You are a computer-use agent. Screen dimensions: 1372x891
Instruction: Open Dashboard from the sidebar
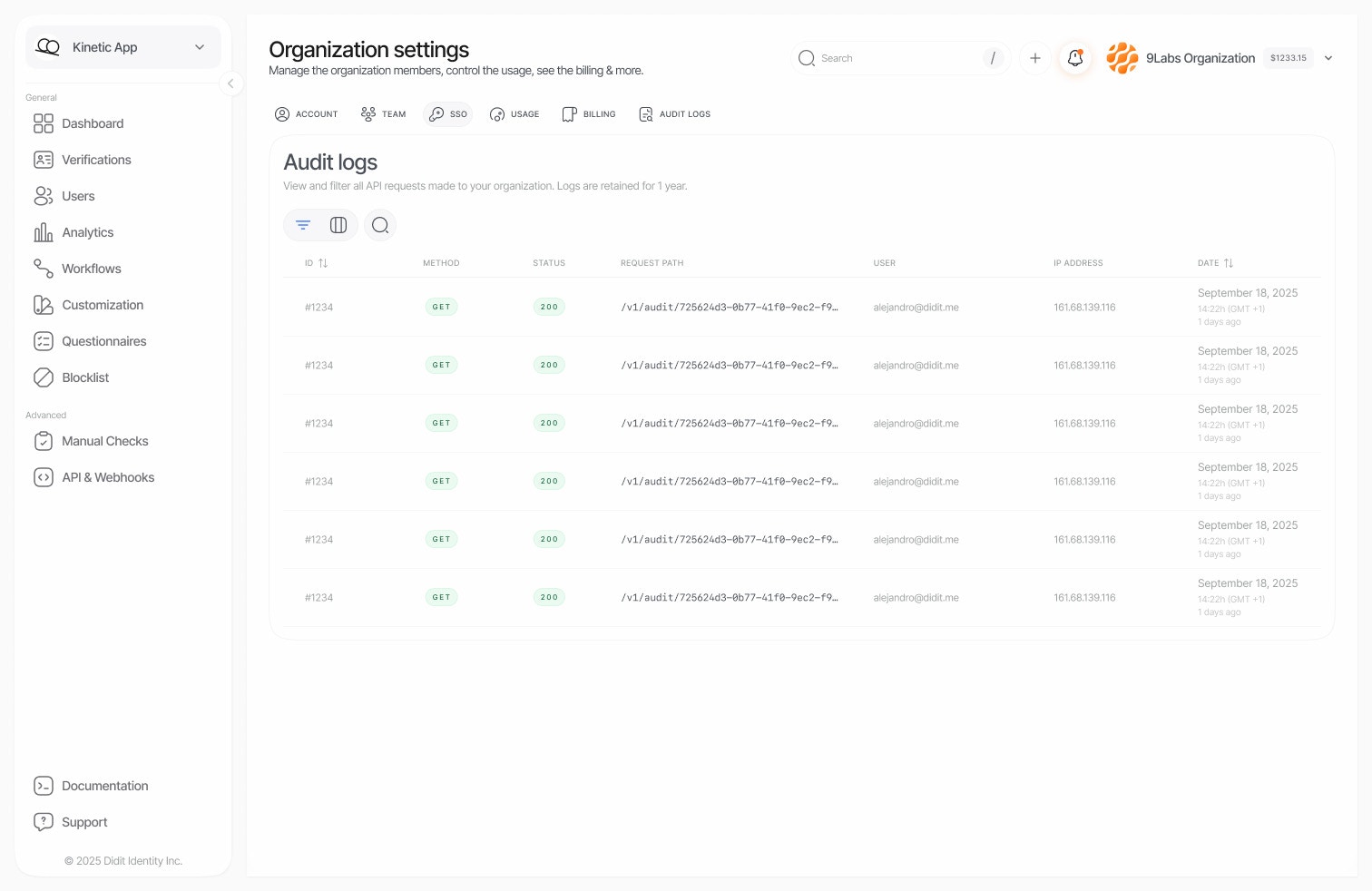click(93, 123)
